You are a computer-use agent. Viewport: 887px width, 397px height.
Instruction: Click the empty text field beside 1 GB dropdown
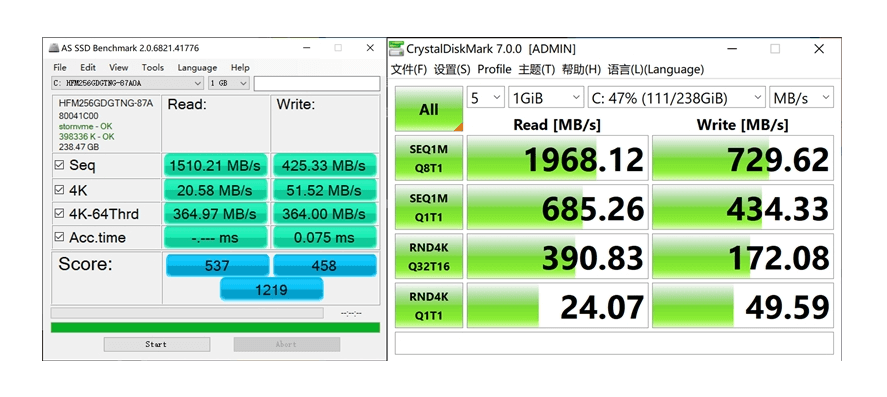317,83
